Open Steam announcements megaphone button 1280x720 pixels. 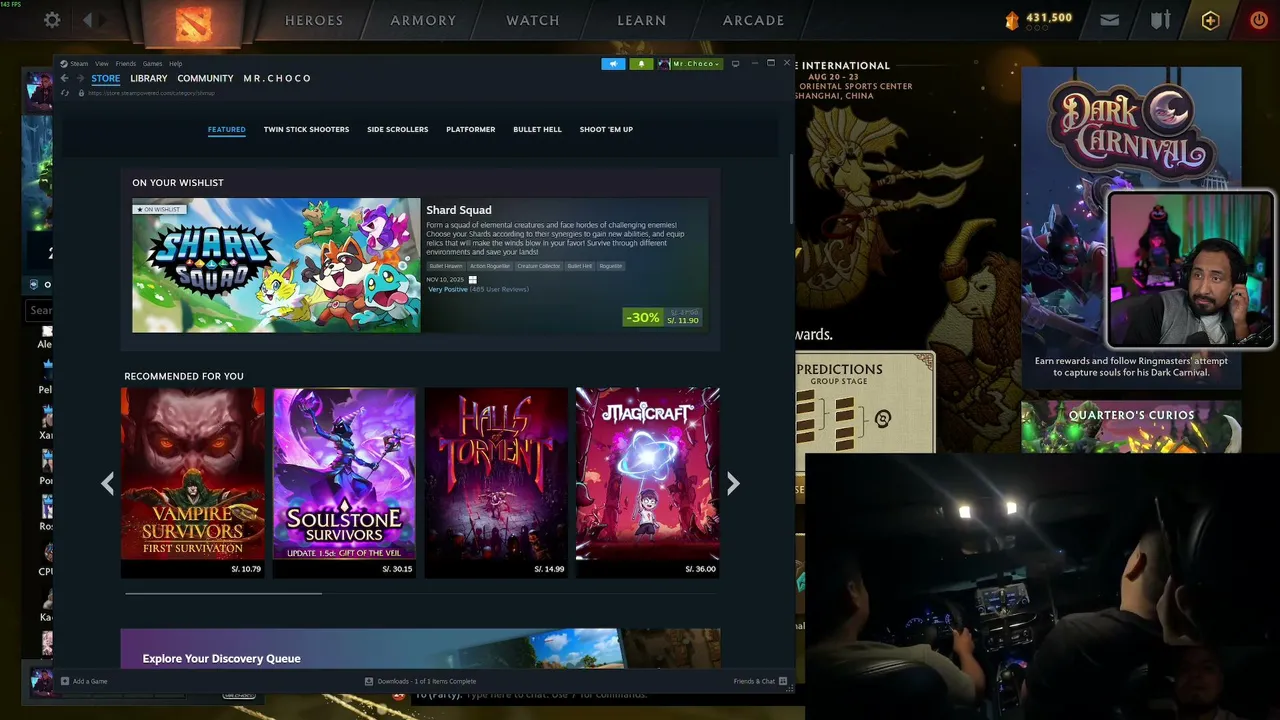[x=614, y=64]
